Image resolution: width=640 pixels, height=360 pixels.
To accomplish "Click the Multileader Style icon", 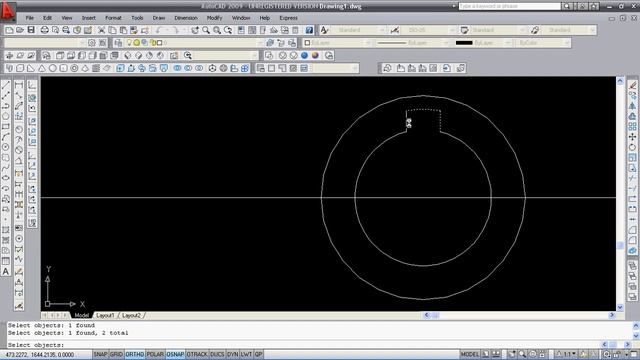I will click(x=535, y=30).
